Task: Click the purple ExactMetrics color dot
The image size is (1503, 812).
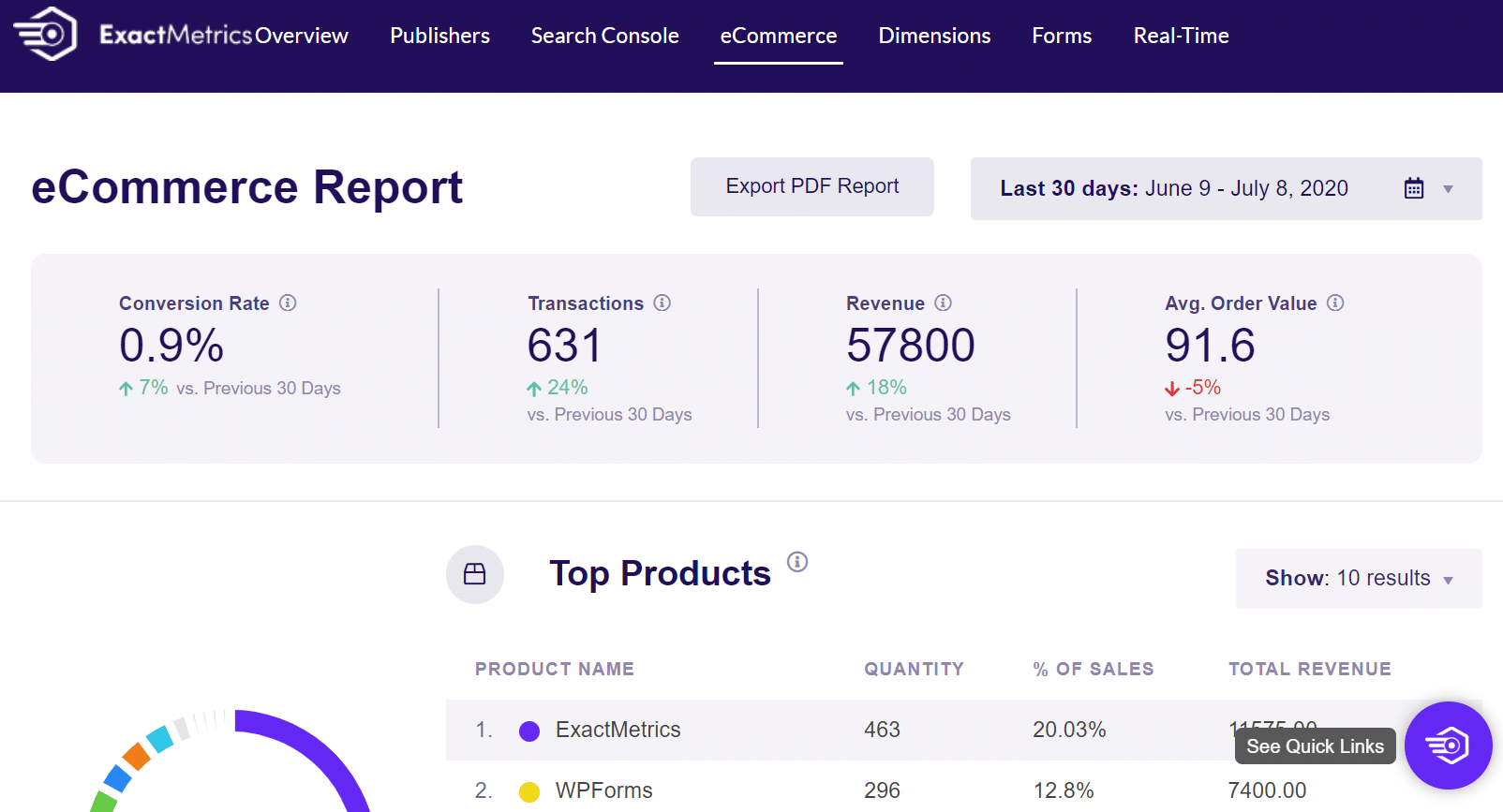Action: (x=529, y=731)
